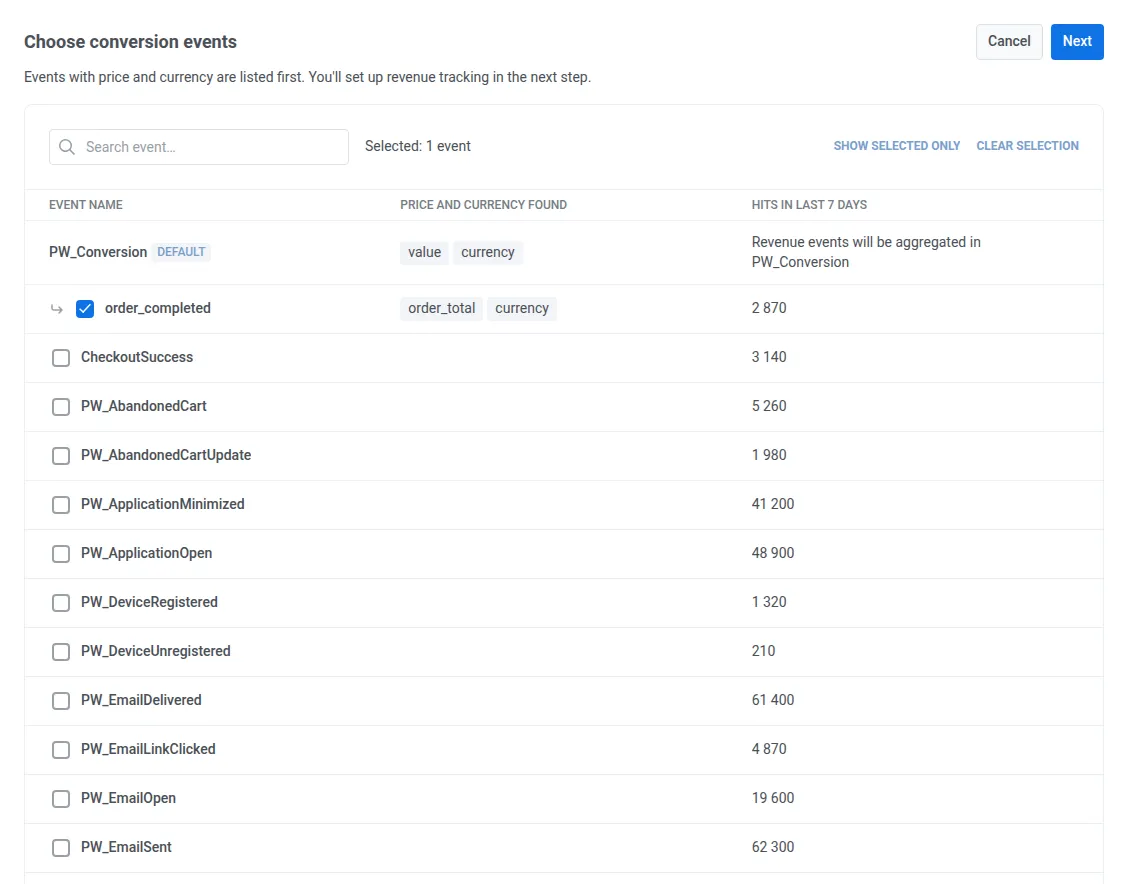Click the PW_DeviceUnregistered event name

coord(155,651)
